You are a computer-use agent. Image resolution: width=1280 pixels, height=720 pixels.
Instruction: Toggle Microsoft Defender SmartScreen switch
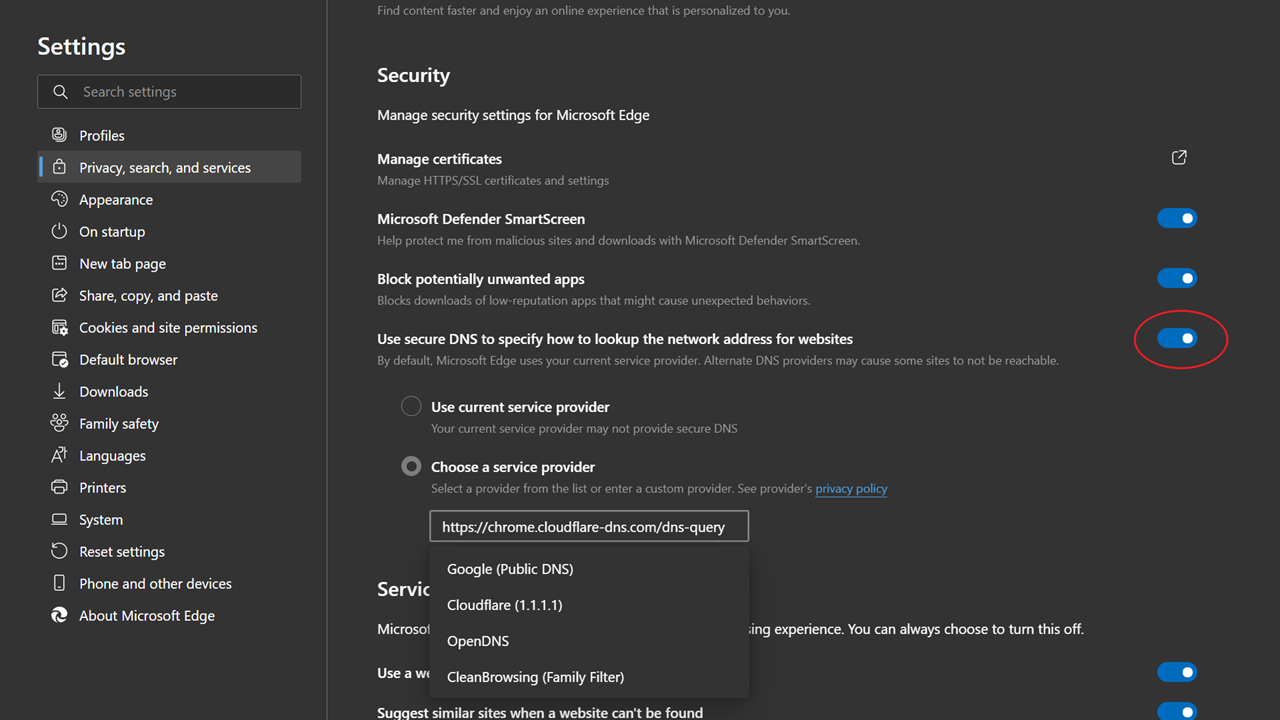tap(1177, 218)
